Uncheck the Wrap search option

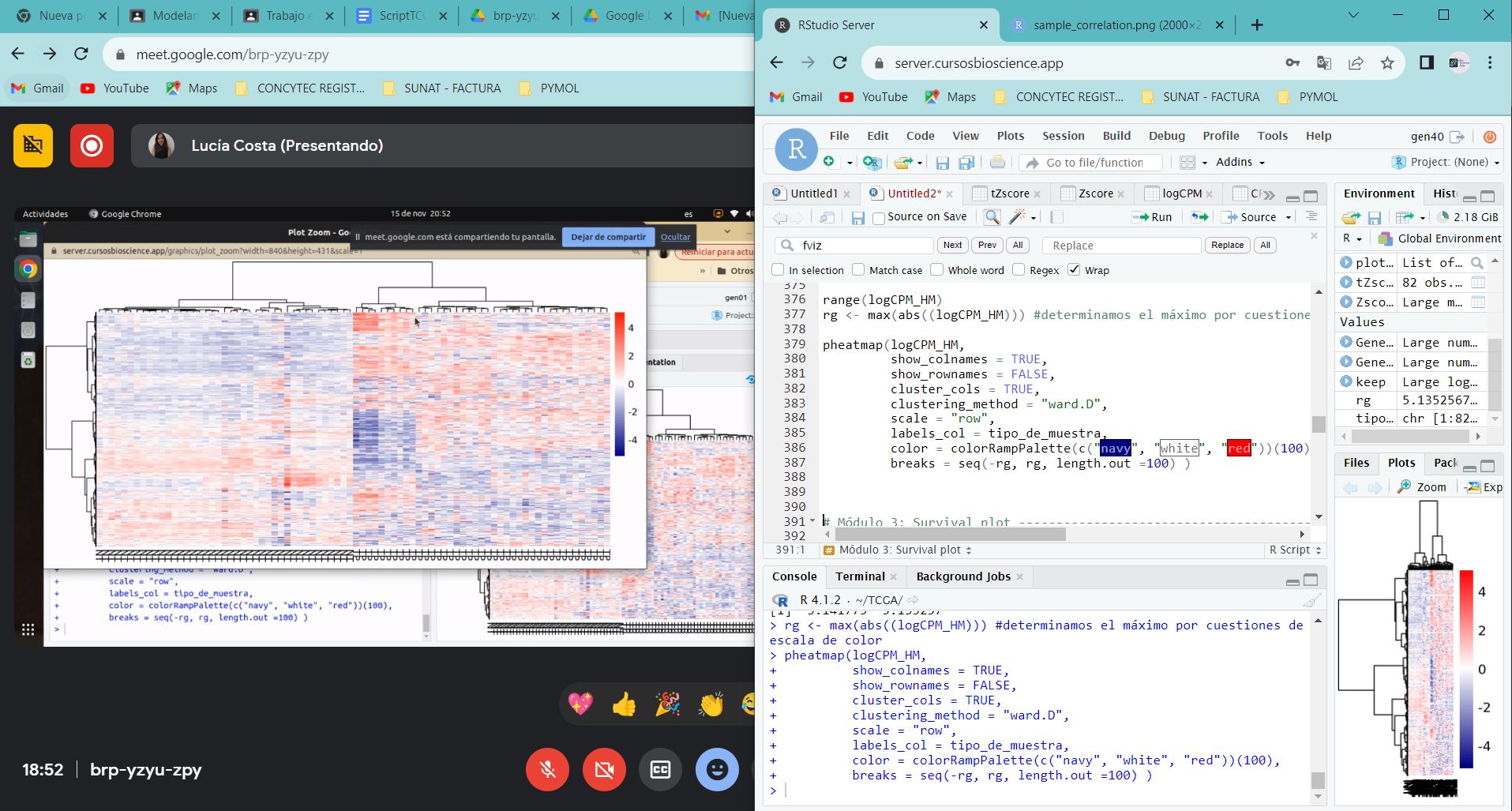[x=1074, y=270]
